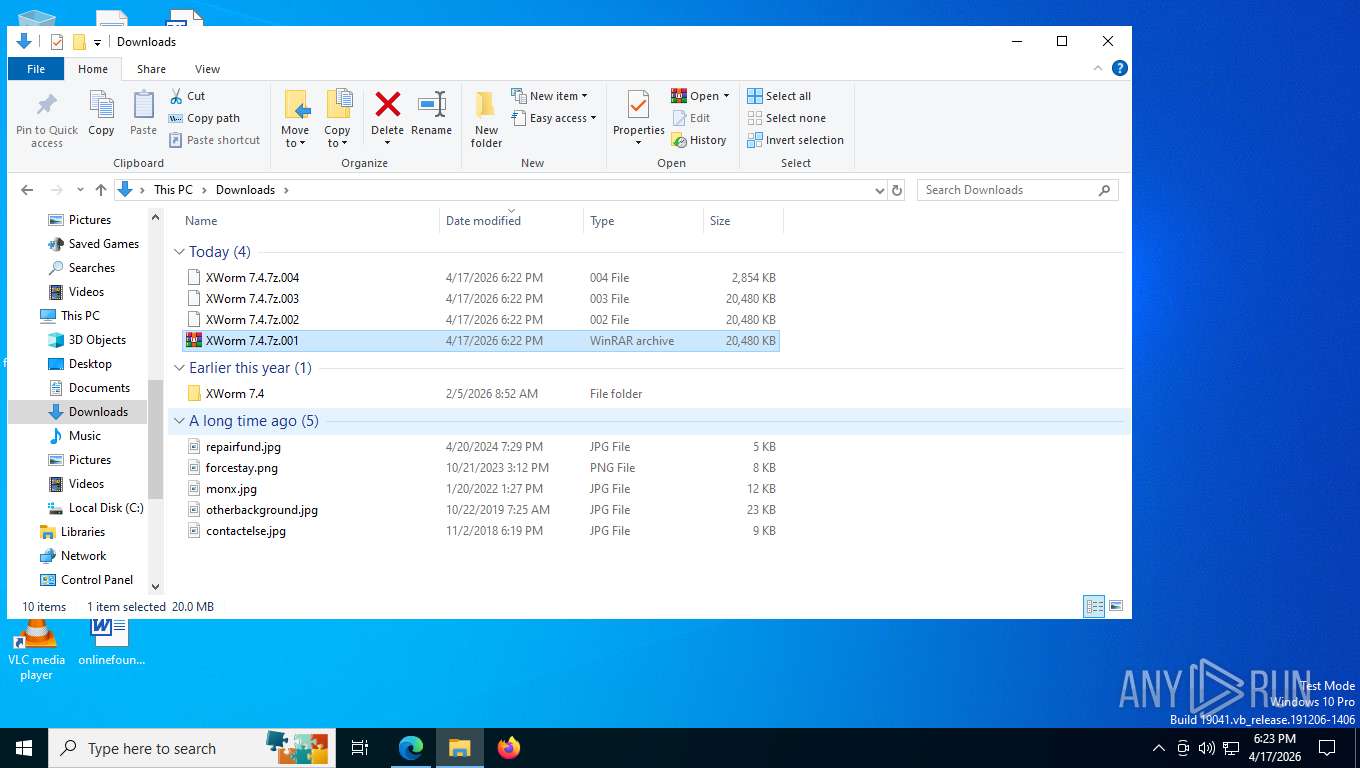Collapse the ribbon with the chevron
Image resolution: width=1360 pixels, height=768 pixels.
point(1099,68)
